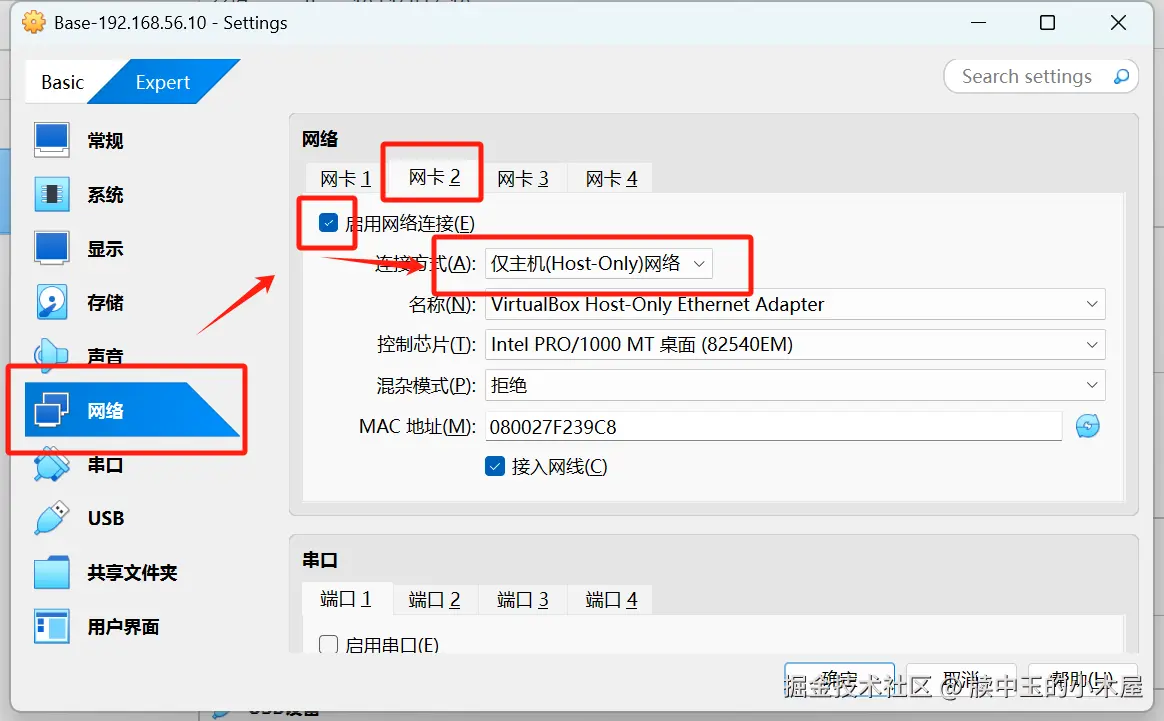Viewport: 1164px width, 721px height.
Task: Switch to the 网卡 3 tab
Action: pos(521,177)
